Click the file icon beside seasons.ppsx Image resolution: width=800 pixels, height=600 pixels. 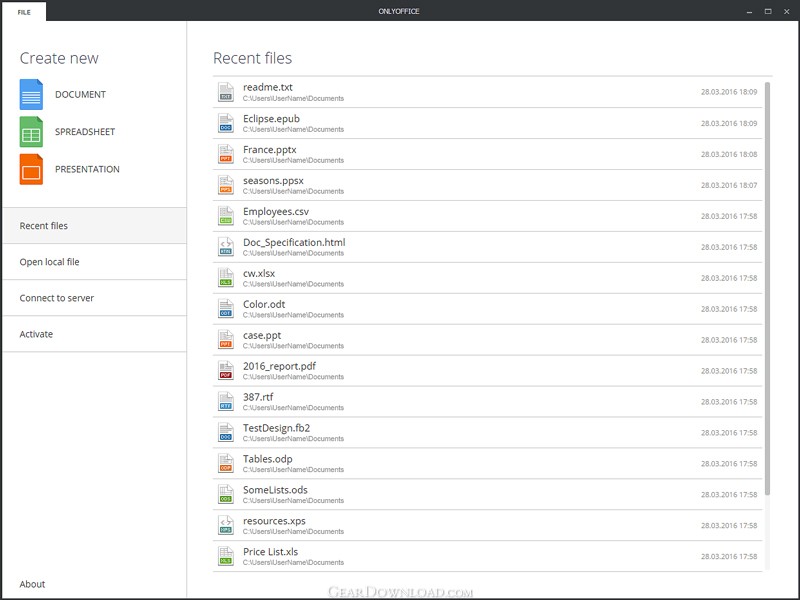[x=226, y=185]
